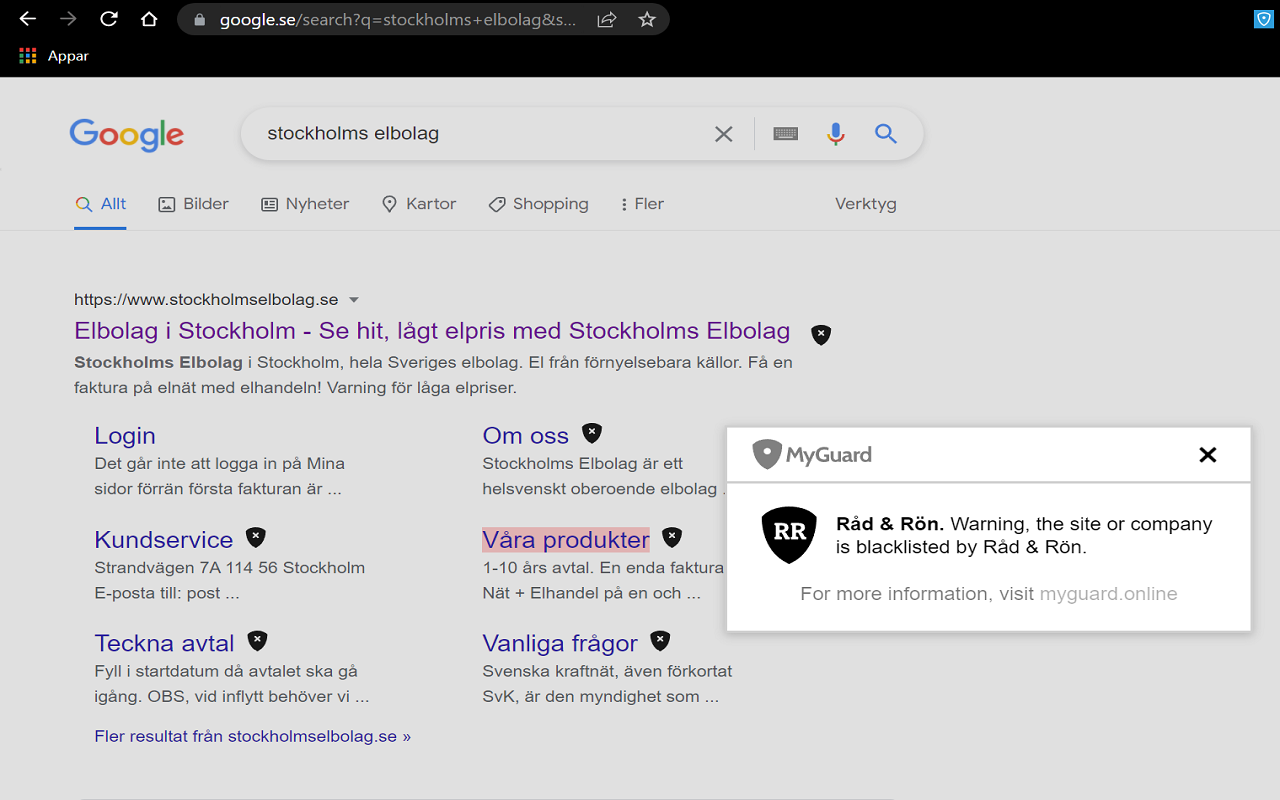The width and height of the screenshot is (1280, 800).
Task: Open the Om oss sitelink
Action: [x=526, y=436]
